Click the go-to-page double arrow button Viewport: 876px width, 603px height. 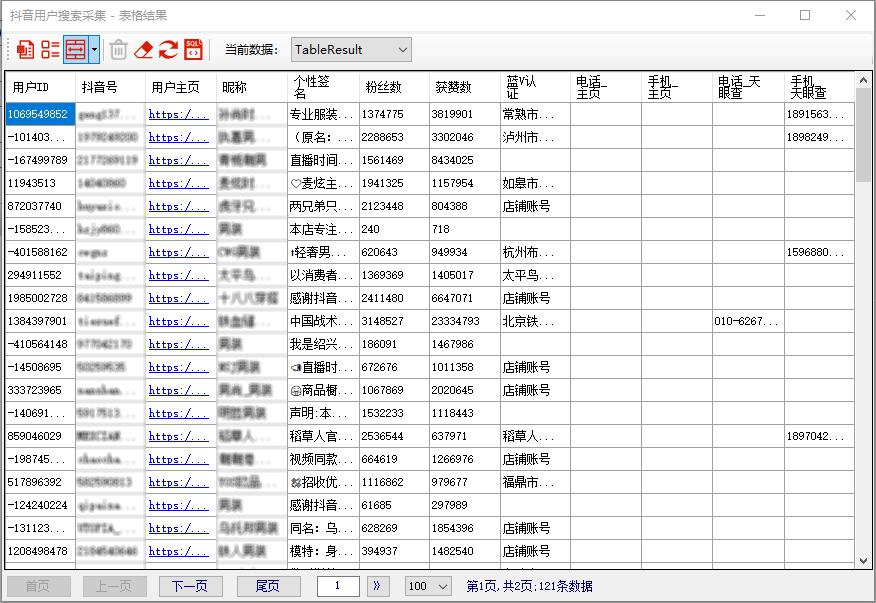[x=378, y=586]
